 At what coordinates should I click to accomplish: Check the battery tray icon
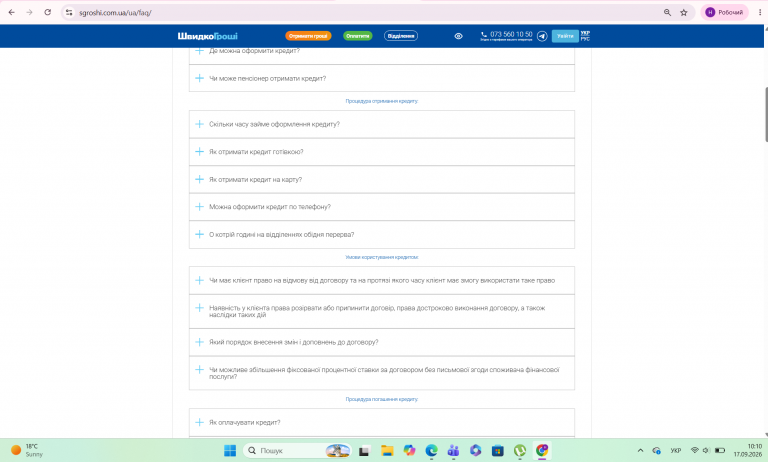(x=720, y=450)
